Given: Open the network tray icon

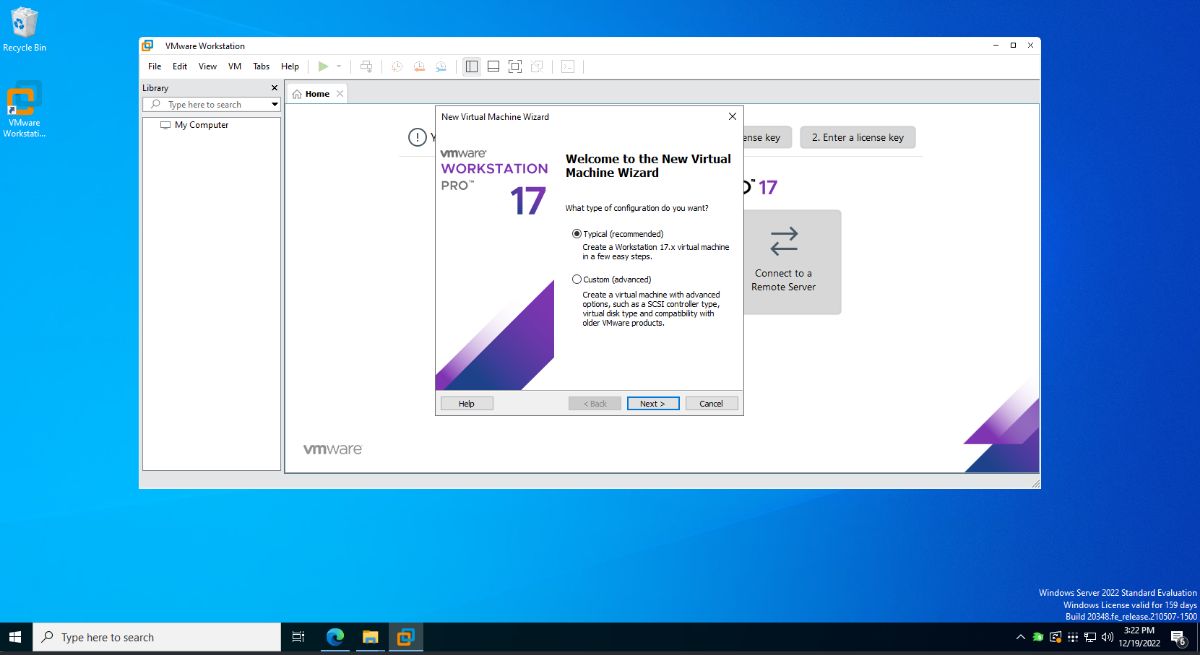Looking at the screenshot, I should click(x=1089, y=637).
